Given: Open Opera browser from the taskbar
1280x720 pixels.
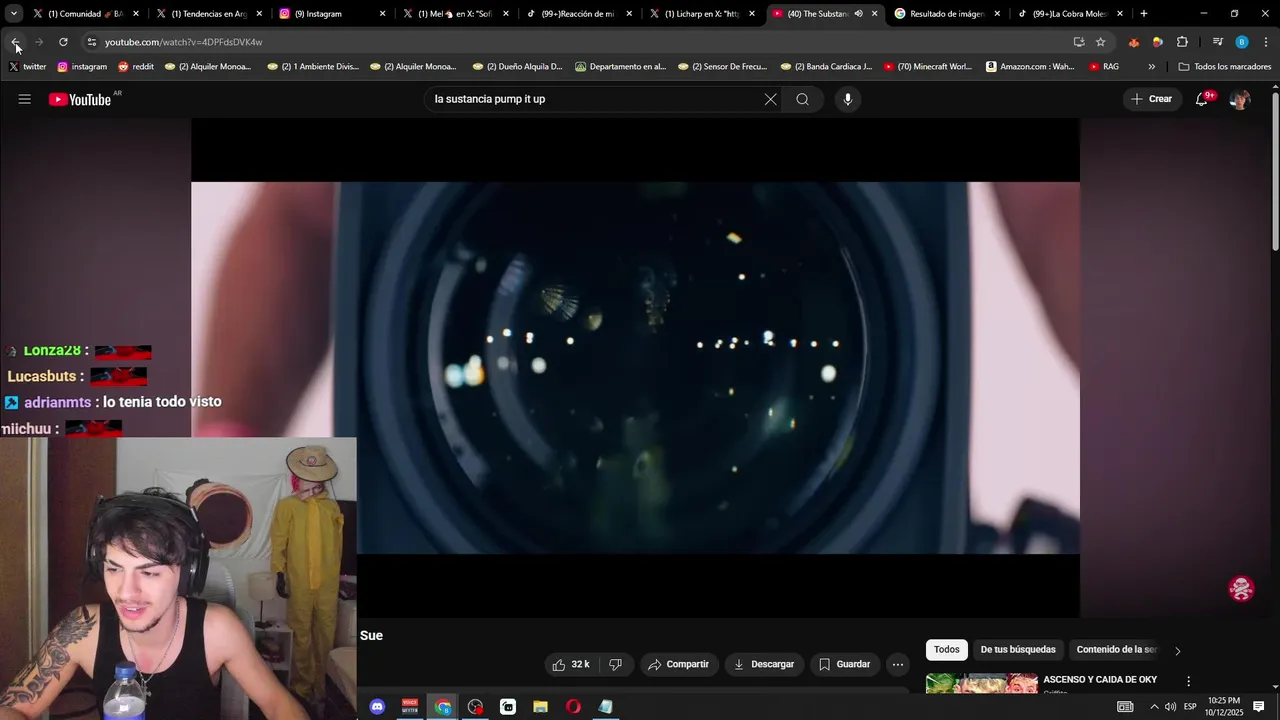Looking at the screenshot, I should 573,707.
